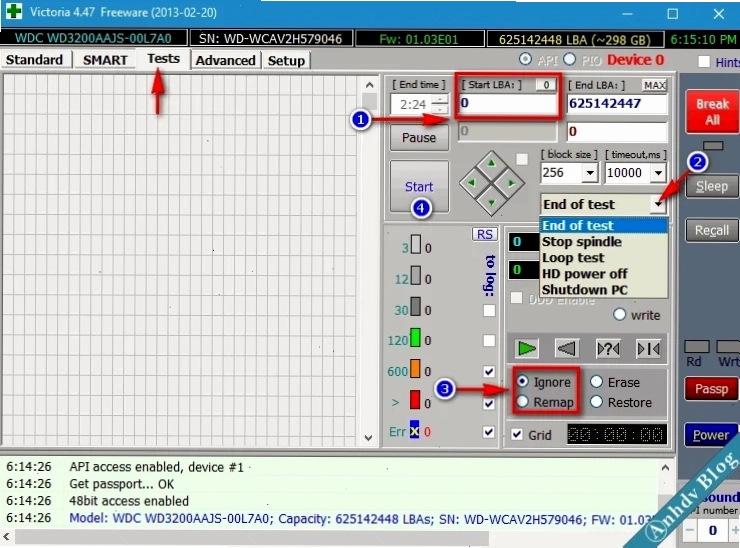Choose Shutdown PC from the list

(604, 290)
